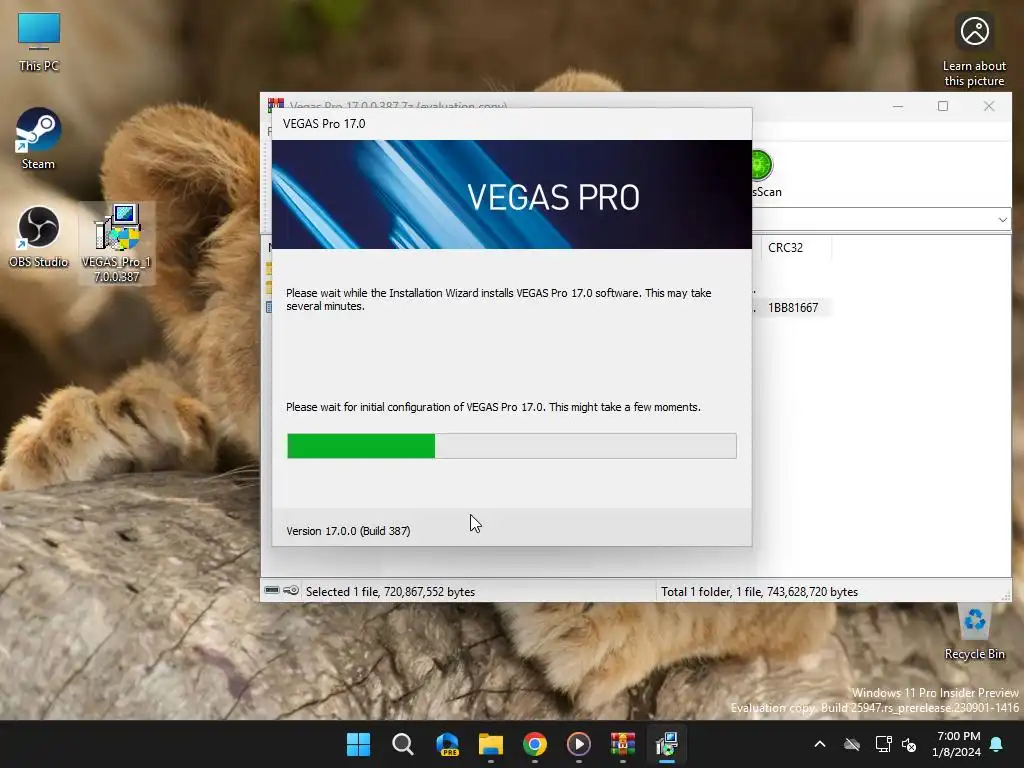Image resolution: width=1024 pixels, height=768 pixels.
Task: Open the network status tray icon
Action: (883, 744)
